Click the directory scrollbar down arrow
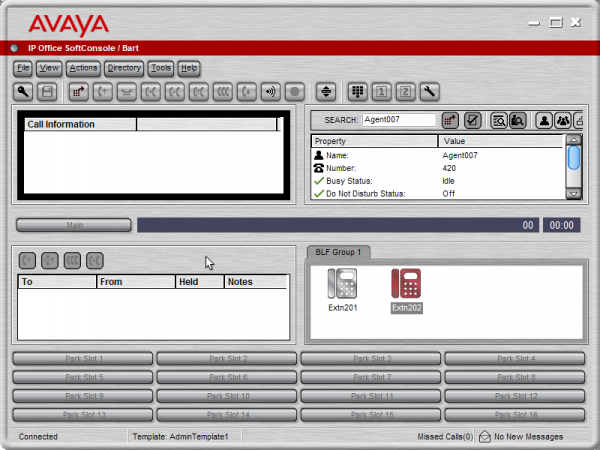The image size is (600, 450). (x=574, y=194)
